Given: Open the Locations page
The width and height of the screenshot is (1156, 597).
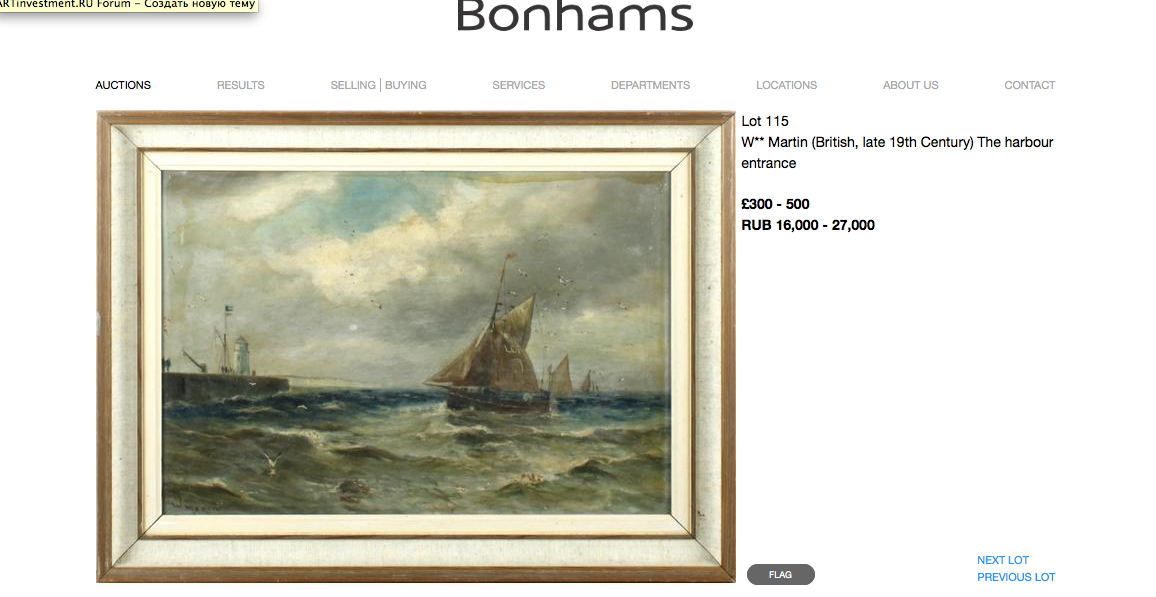Looking at the screenshot, I should pos(786,85).
